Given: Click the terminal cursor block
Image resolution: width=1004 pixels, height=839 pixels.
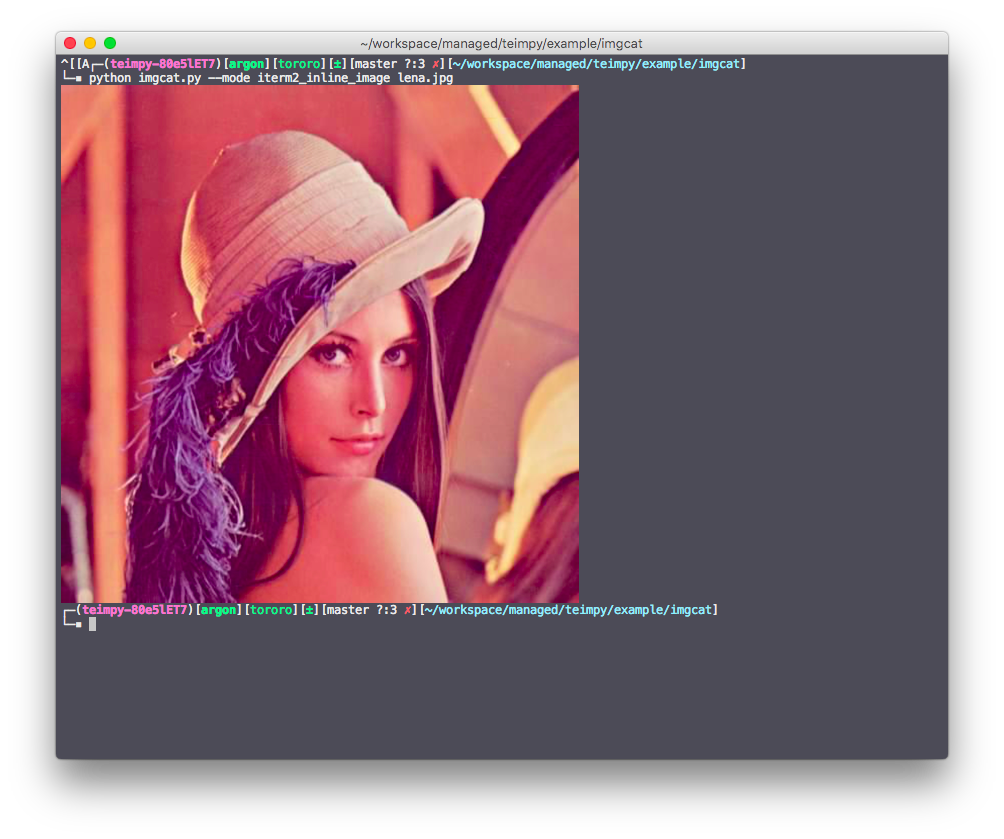Looking at the screenshot, I should pos(92,624).
